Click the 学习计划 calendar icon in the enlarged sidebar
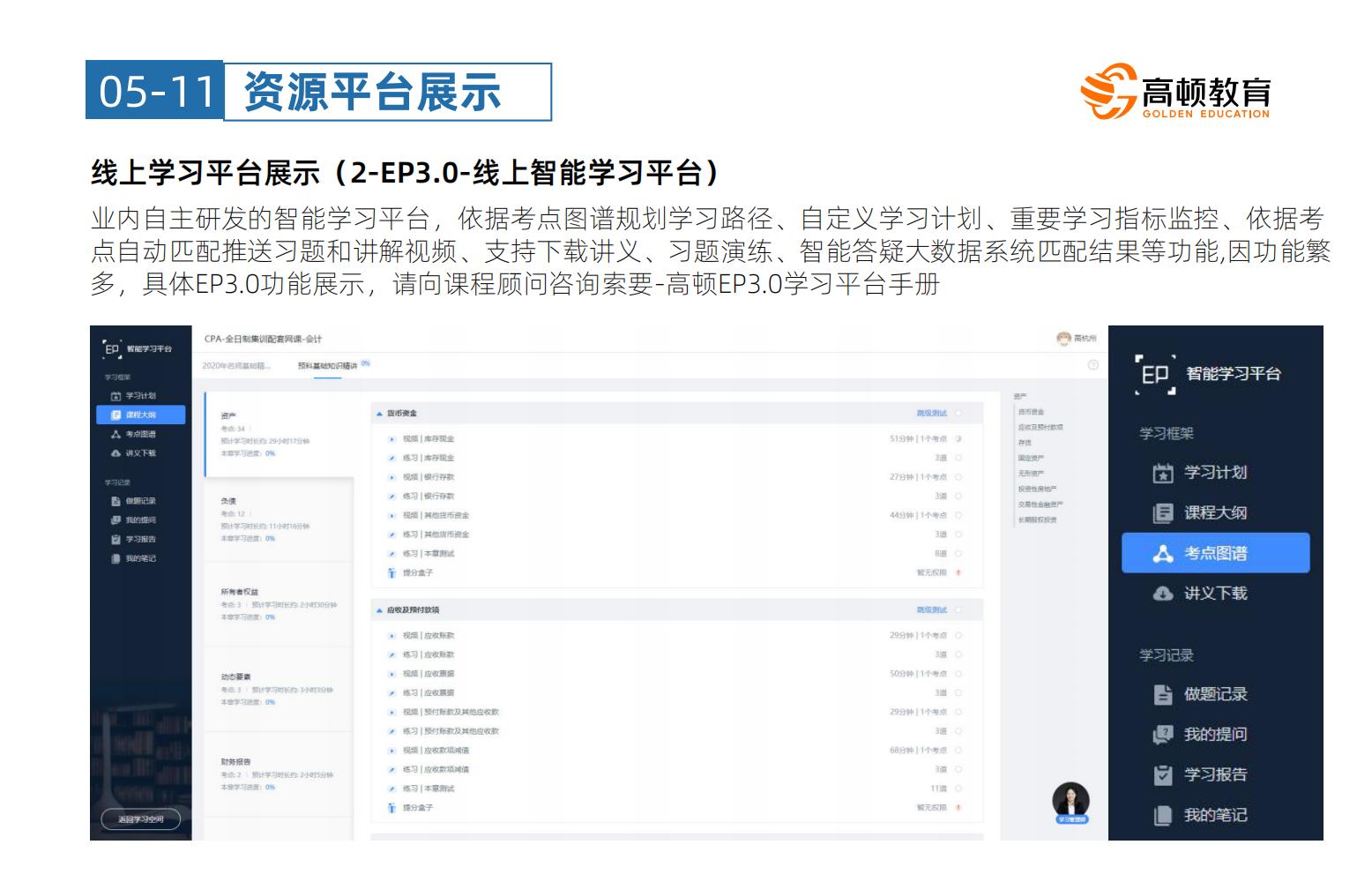 (1163, 474)
